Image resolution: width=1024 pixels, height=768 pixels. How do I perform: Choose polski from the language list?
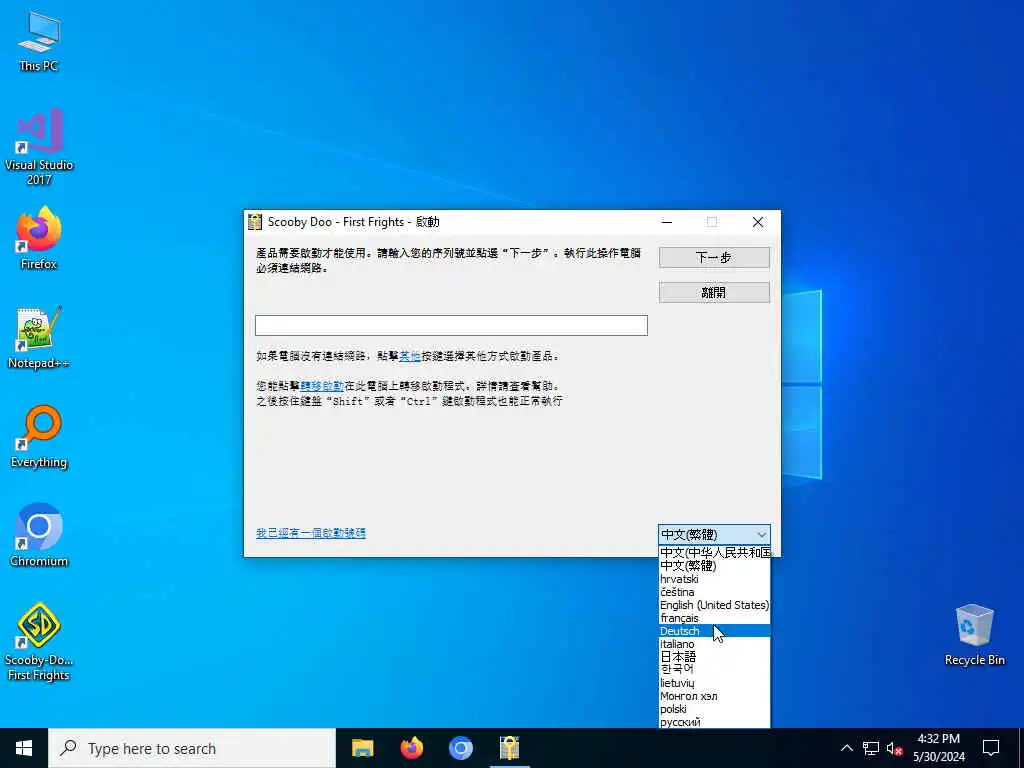pyautogui.click(x=714, y=709)
